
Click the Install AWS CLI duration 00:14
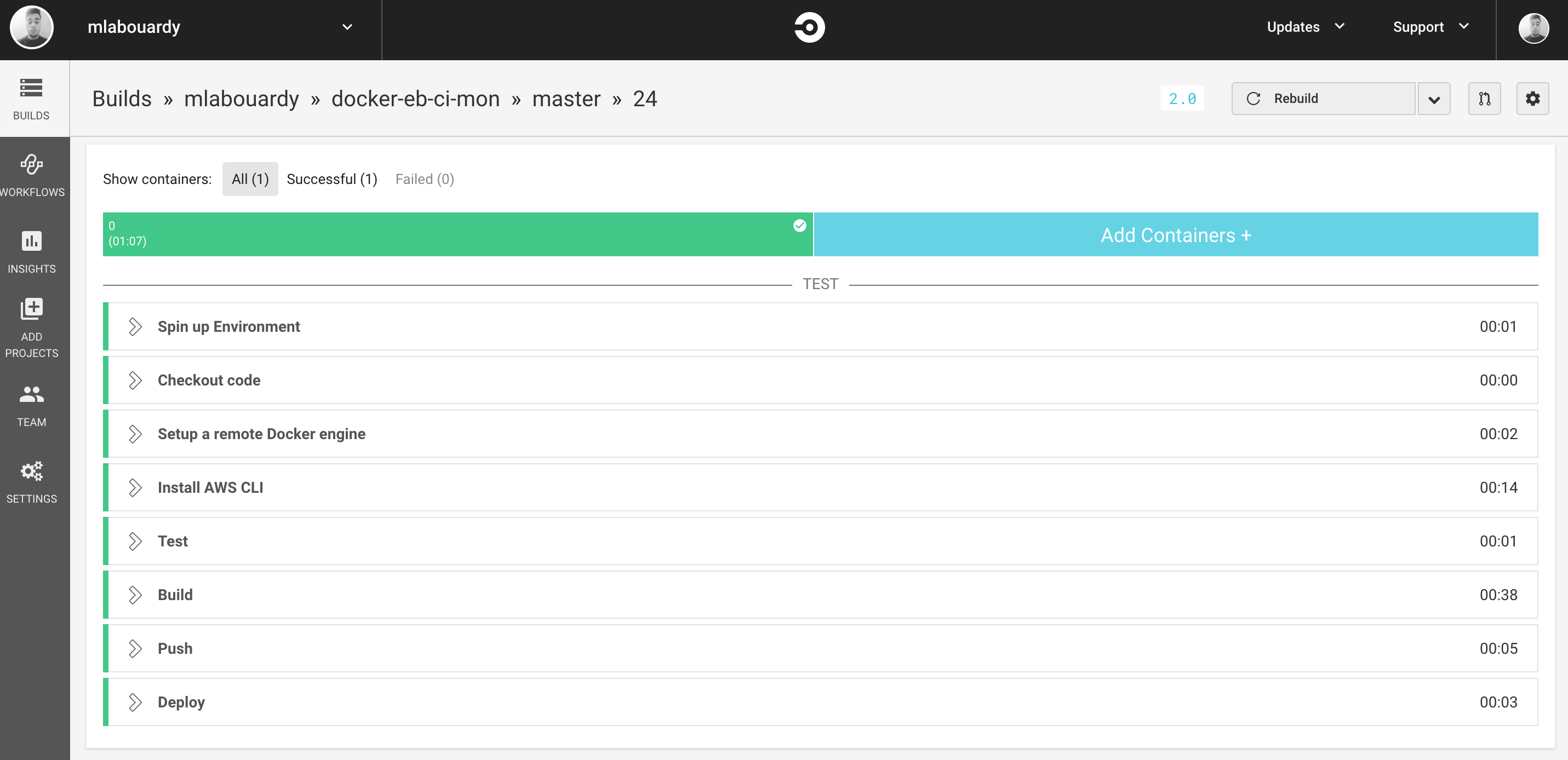click(1498, 487)
